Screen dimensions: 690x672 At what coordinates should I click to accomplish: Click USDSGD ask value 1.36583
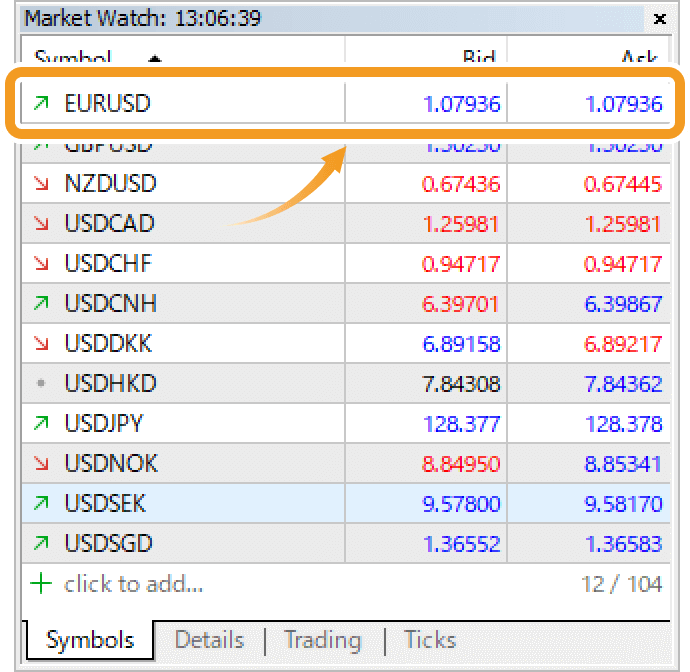(x=624, y=544)
